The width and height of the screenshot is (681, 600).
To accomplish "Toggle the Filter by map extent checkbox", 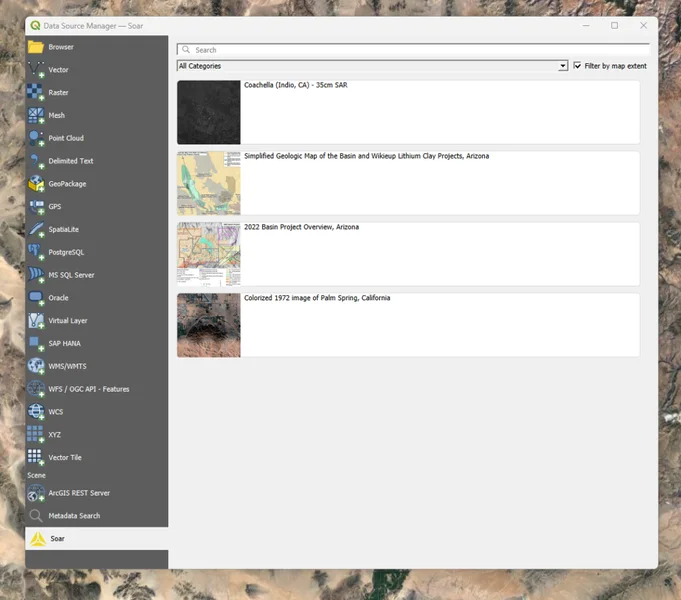I will pos(577,66).
